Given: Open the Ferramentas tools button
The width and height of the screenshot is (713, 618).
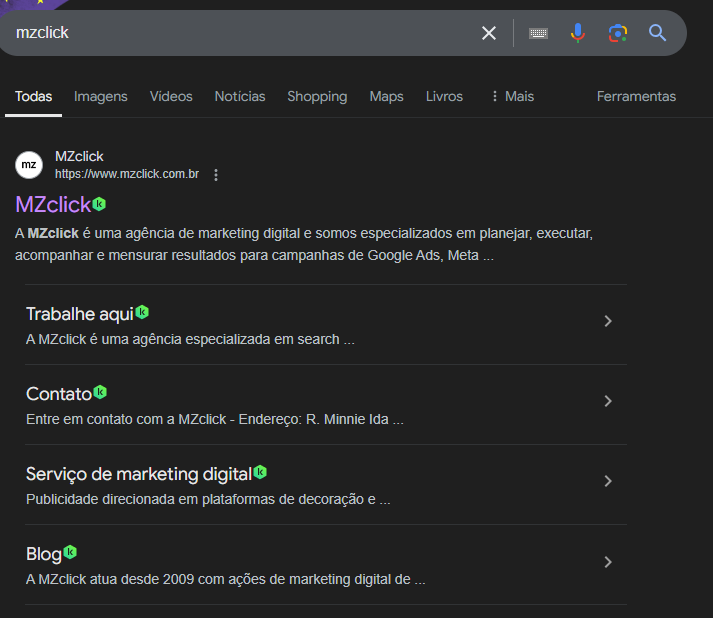Looking at the screenshot, I should pyautogui.click(x=636, y=96).
